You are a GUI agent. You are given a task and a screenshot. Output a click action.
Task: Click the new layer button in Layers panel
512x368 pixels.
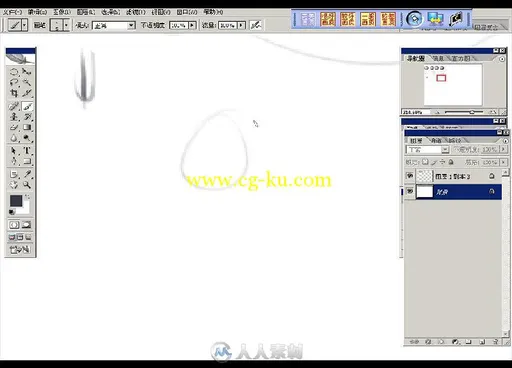pyautogui.click(x=482, y=342)
